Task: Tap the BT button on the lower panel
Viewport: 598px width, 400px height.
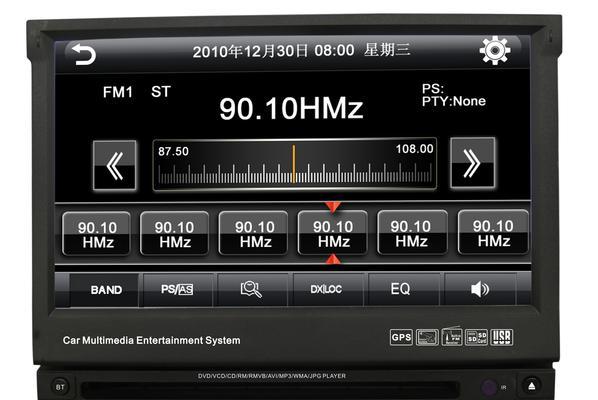Action: point(60,387)
